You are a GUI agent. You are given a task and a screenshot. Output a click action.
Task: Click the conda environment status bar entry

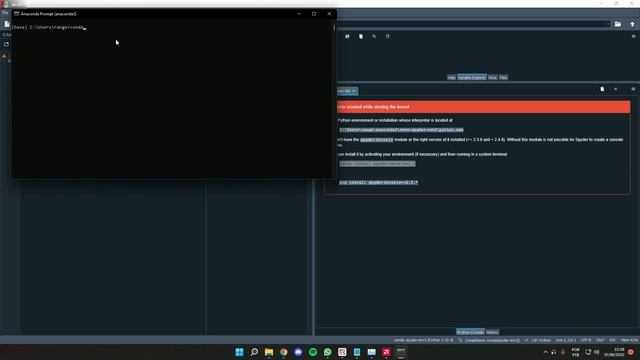click(423, 340)
